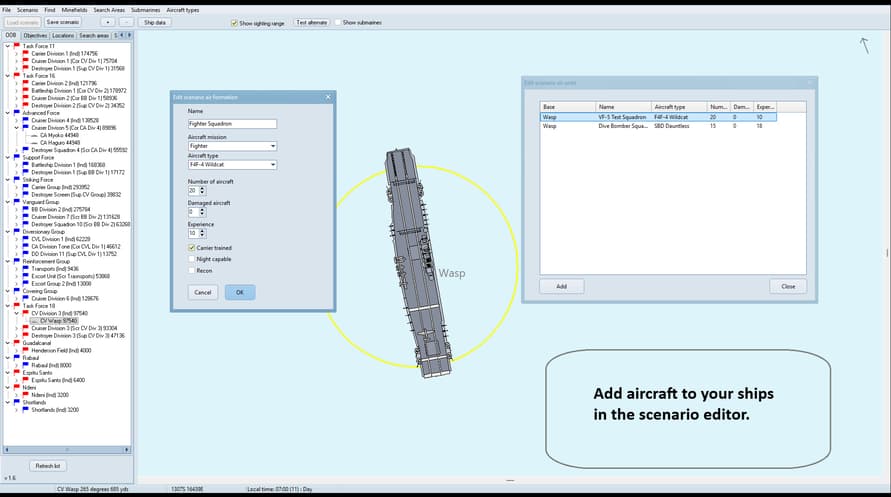Click the Add button in units dialog
Image resolution: width=891 pixels, height=497 pixels.
(561, 286)
